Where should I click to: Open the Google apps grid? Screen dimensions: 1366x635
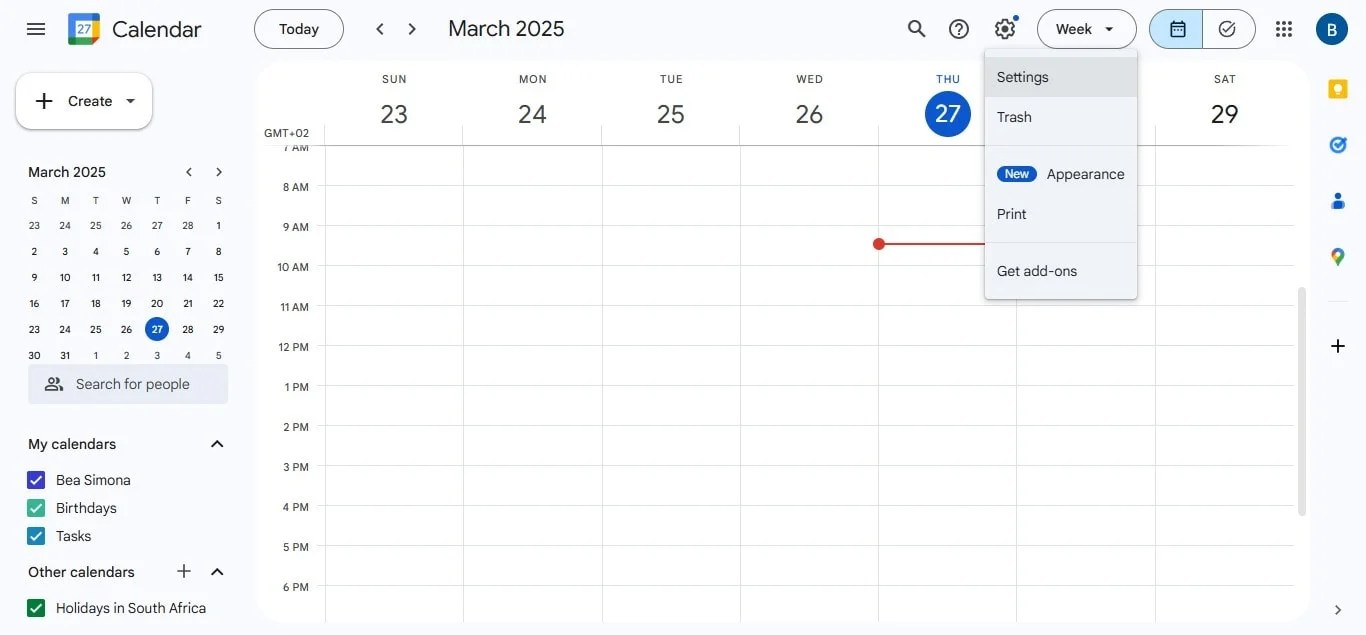pos(1284,29)
